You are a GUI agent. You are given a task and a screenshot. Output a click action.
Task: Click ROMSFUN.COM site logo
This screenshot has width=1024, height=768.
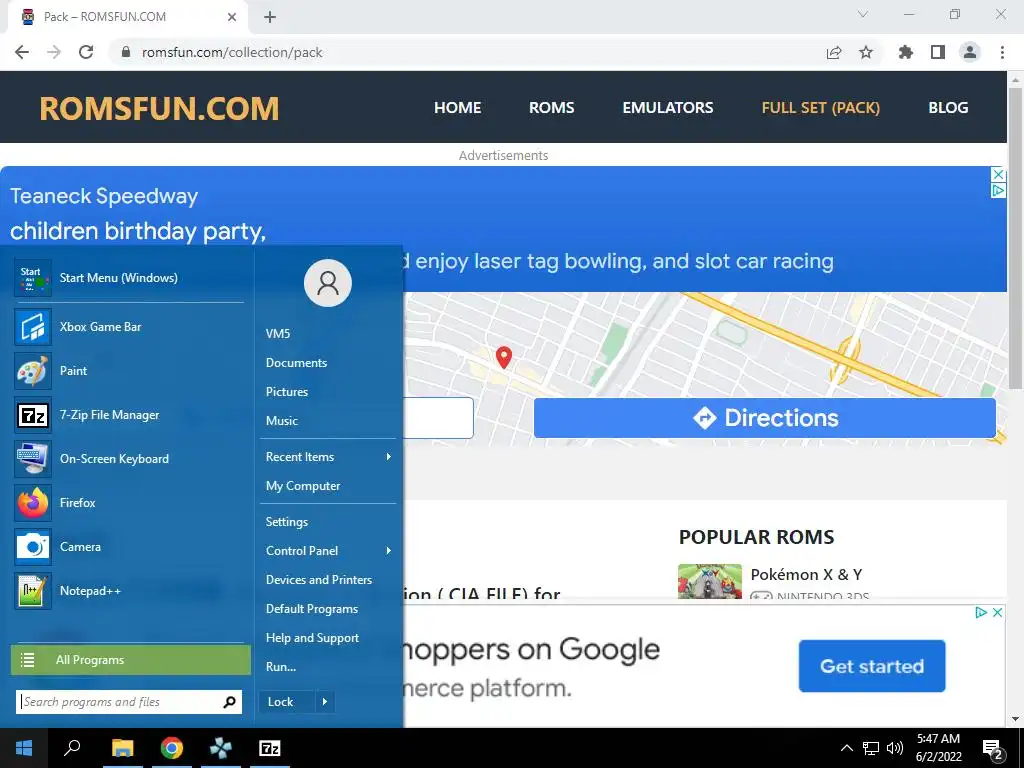159,108
